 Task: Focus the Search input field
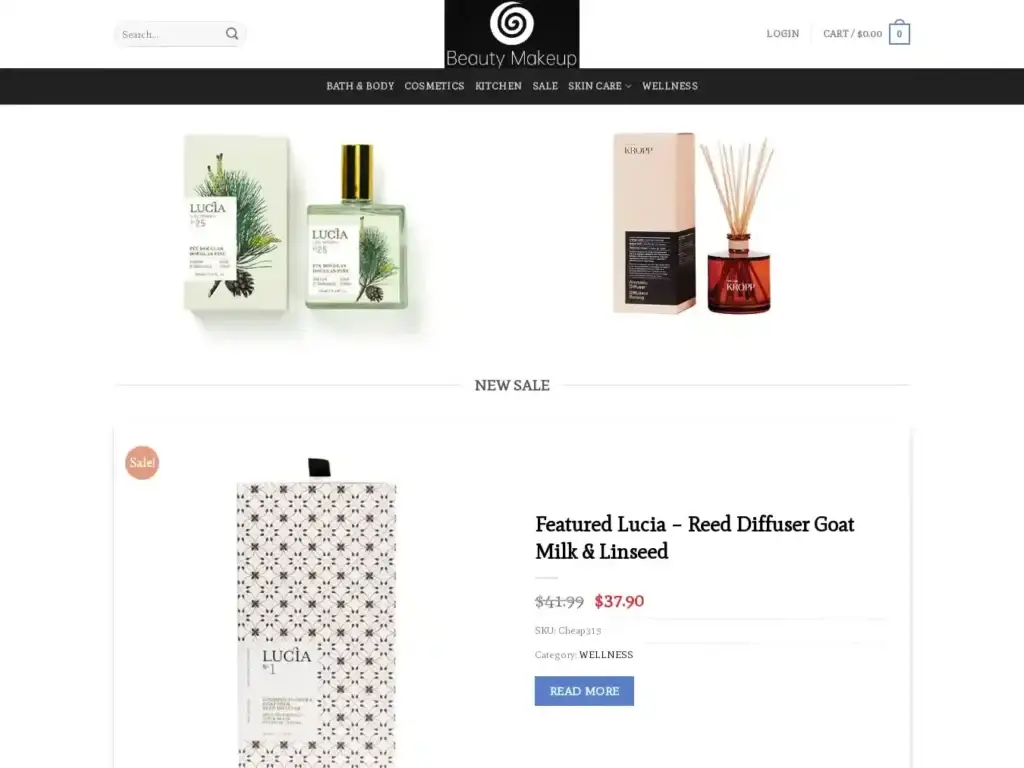click(170, 34)
